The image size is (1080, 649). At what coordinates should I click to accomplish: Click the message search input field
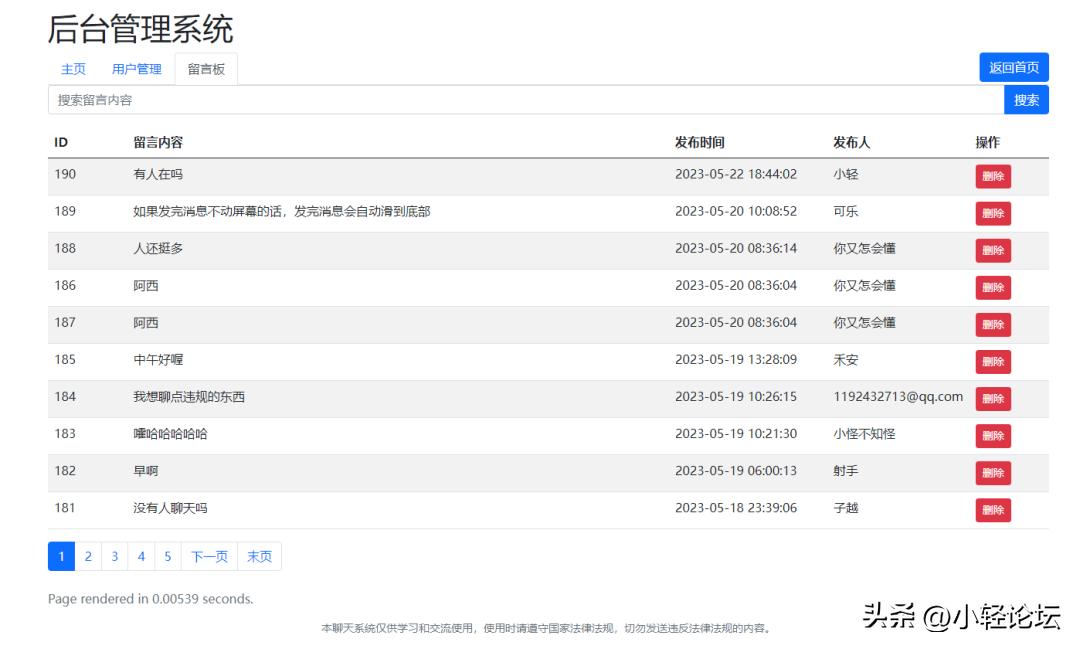point(500,100)
